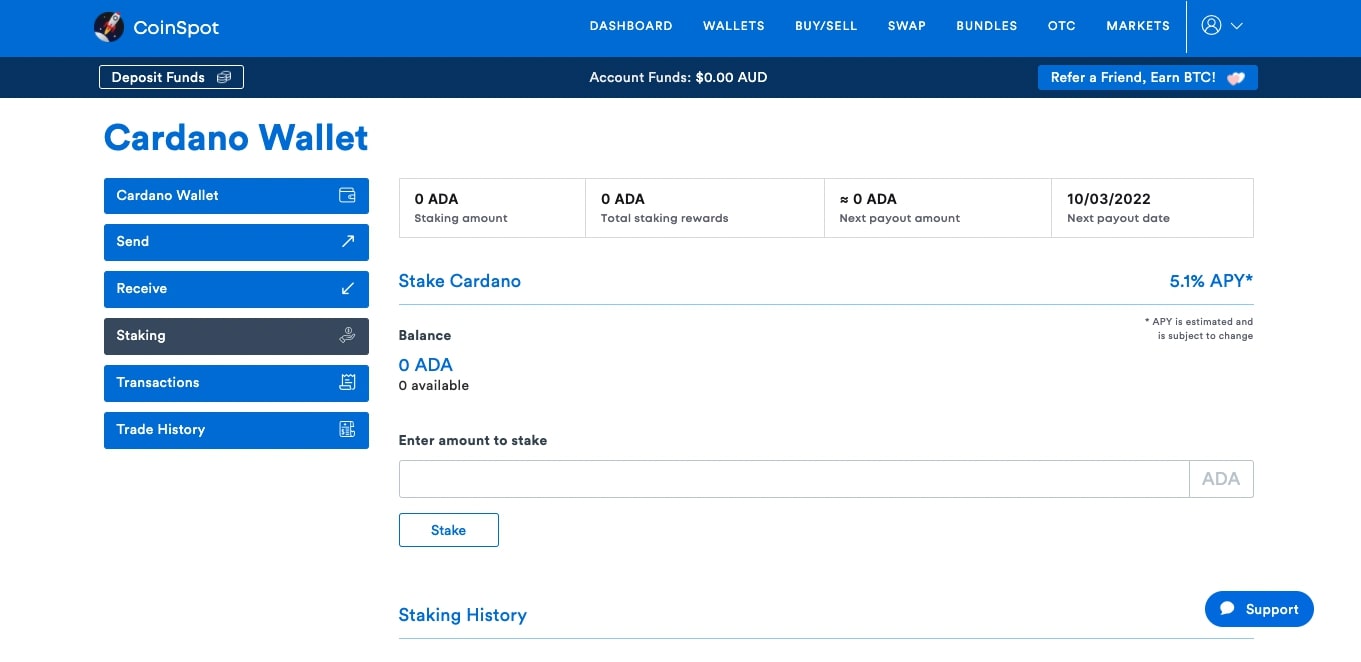Click the 0 ADA balance amount
1361x662 pixels.
pos(426,365)
